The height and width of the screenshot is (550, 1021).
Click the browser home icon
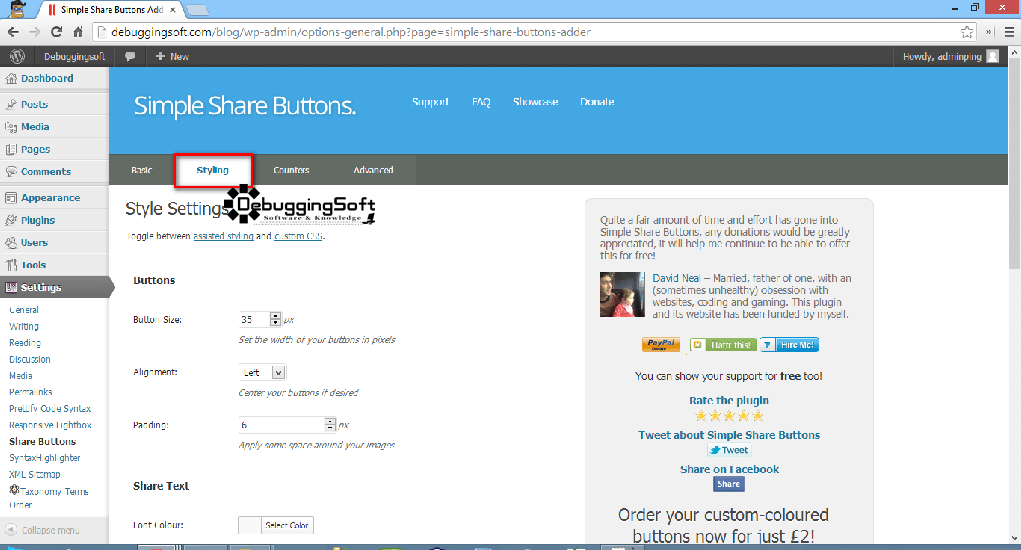pos(78,32)
